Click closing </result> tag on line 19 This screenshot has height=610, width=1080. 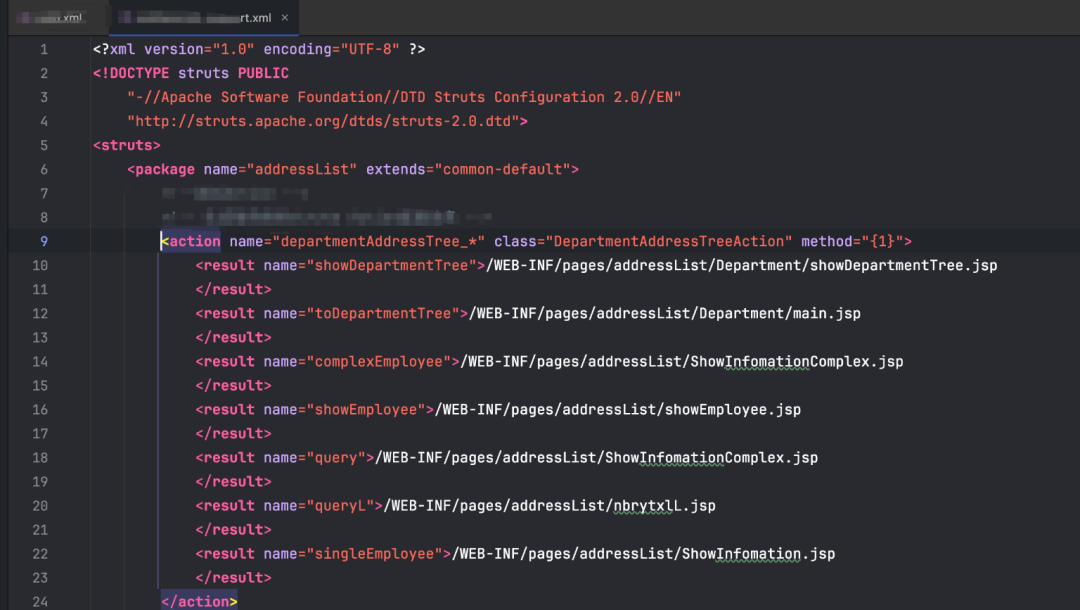pos(233,483)
